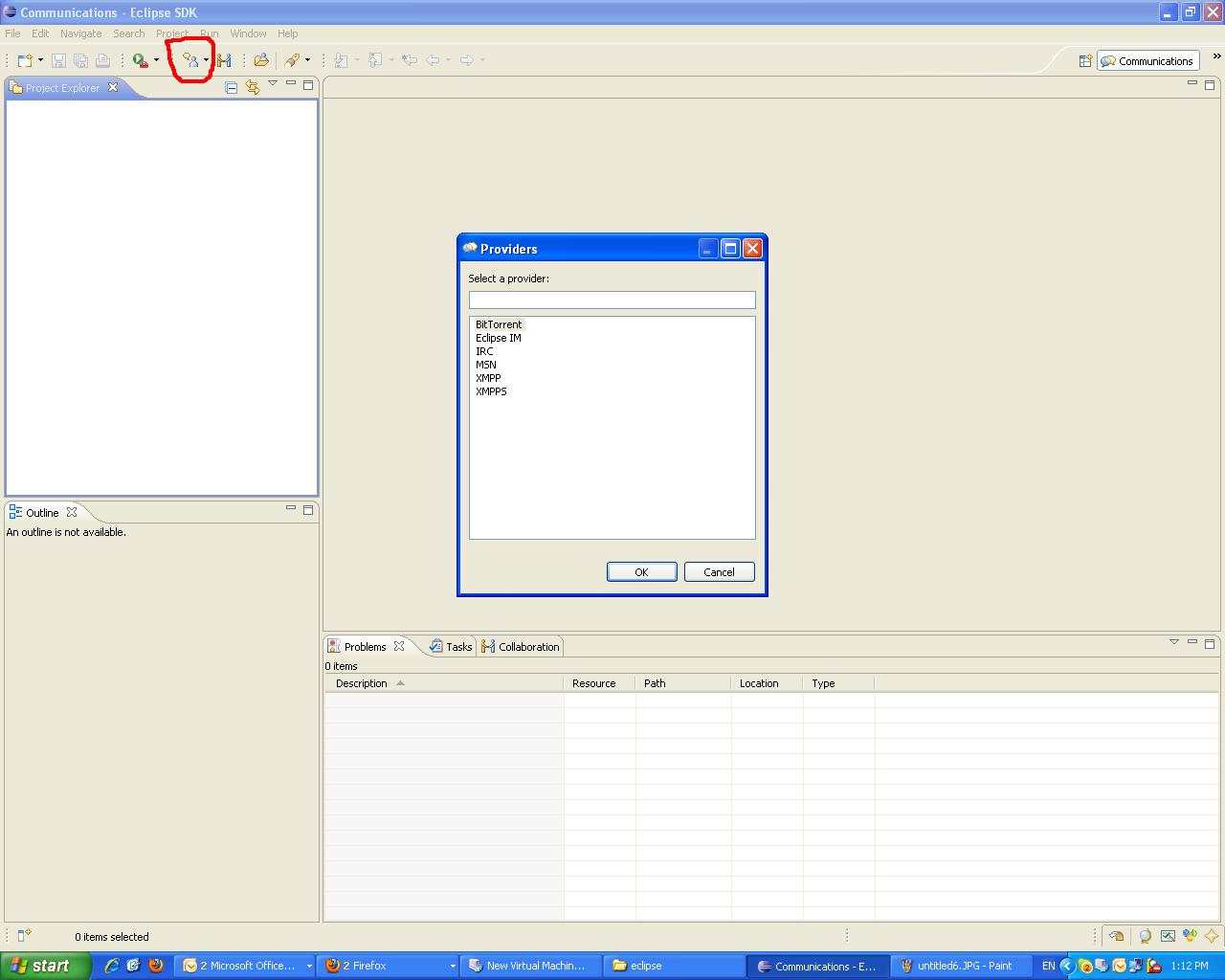Click the open folder toolbar icon
Screen dimensions: 1225x980
tap(261, 60)
